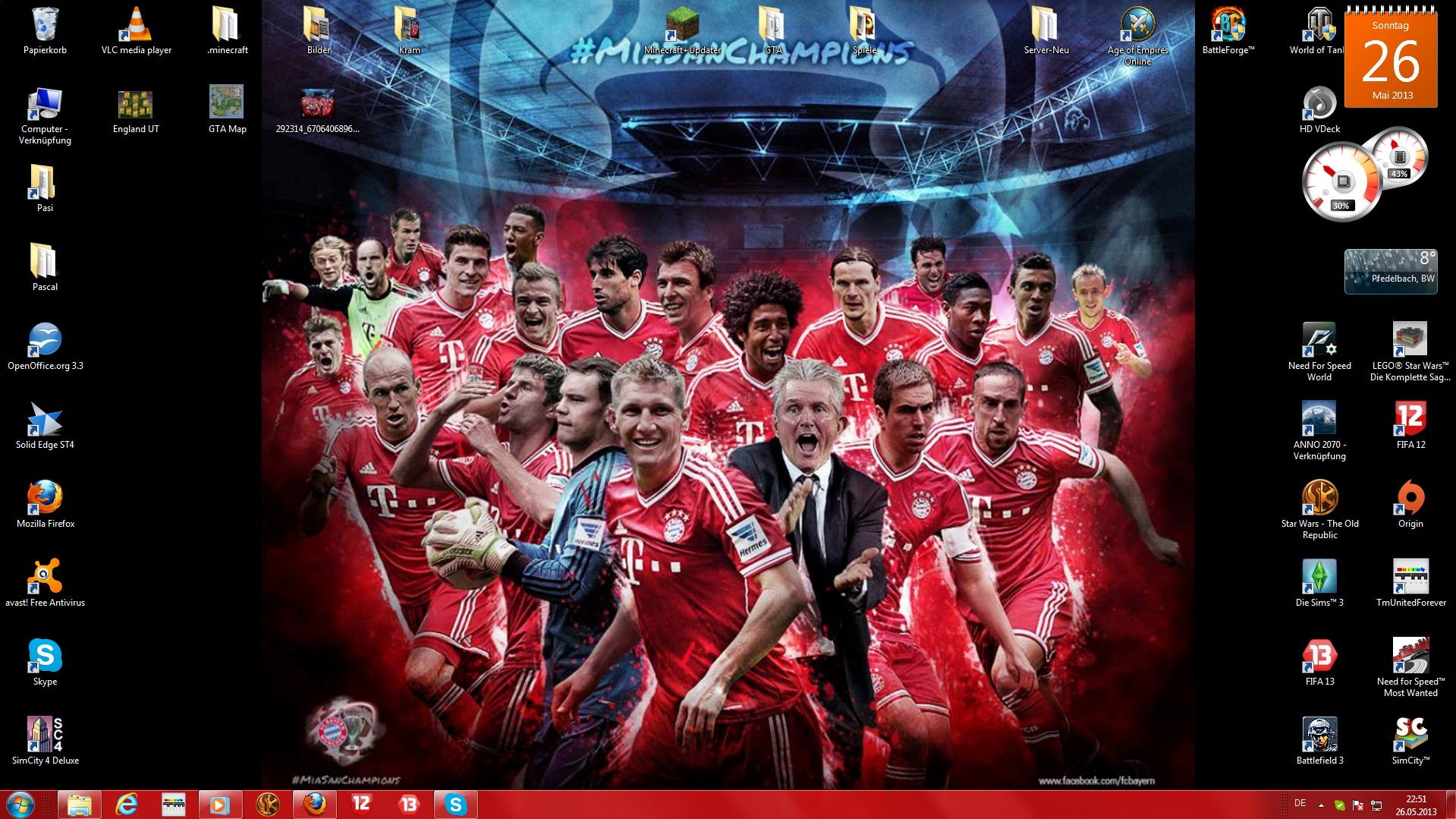Select the BattleForge desktop shortcut
This screenshot has height=819, width=1456.
click(1228, 26)
